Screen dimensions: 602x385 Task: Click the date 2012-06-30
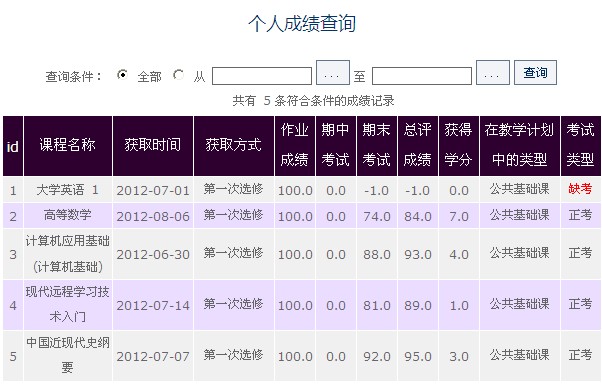(x=153, y=254)
